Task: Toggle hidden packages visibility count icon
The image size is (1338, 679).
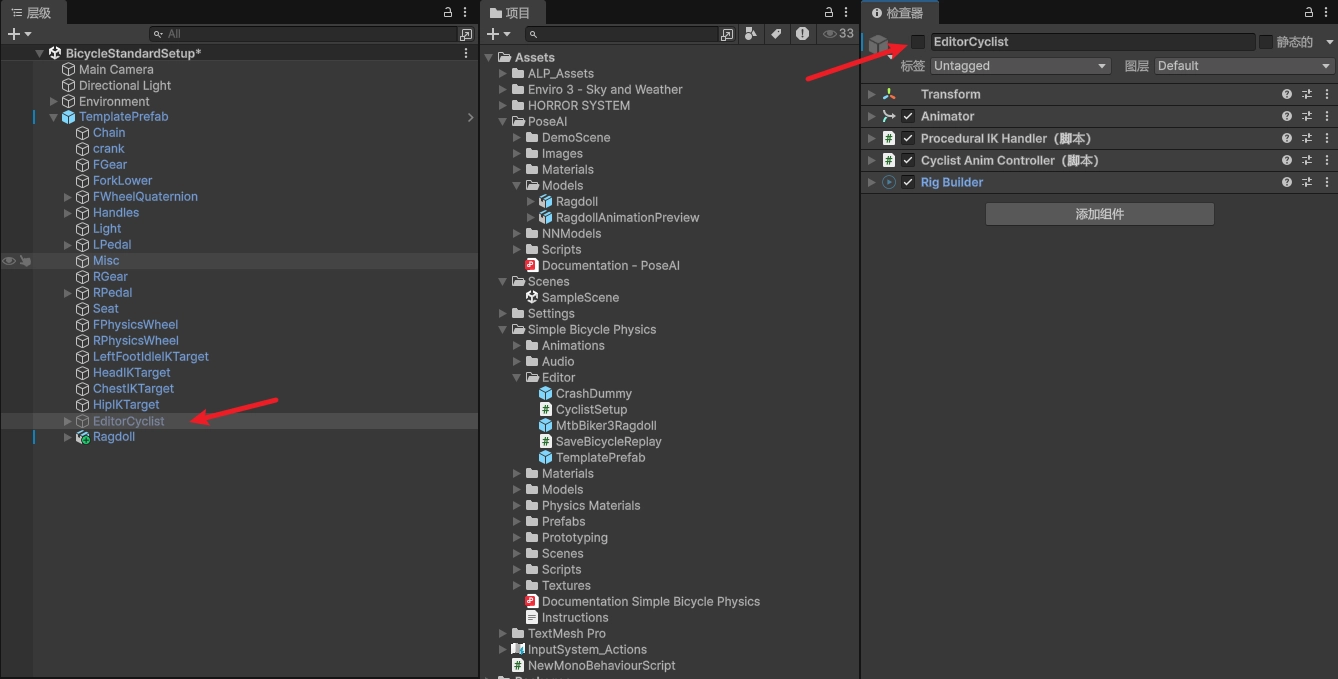Action: pos(838,34)
